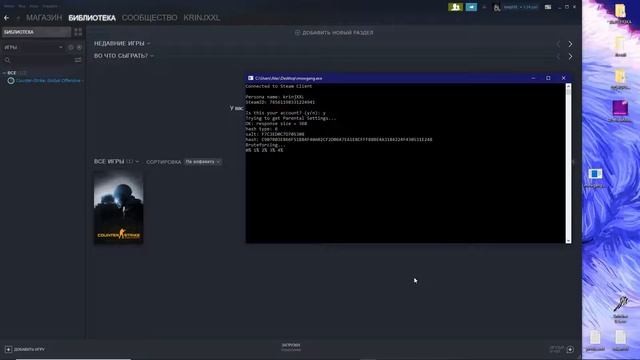Switch to the БИБЛИОТЕКА tab
This screenshot has height=360, width=640.
(x=92, y=18)
